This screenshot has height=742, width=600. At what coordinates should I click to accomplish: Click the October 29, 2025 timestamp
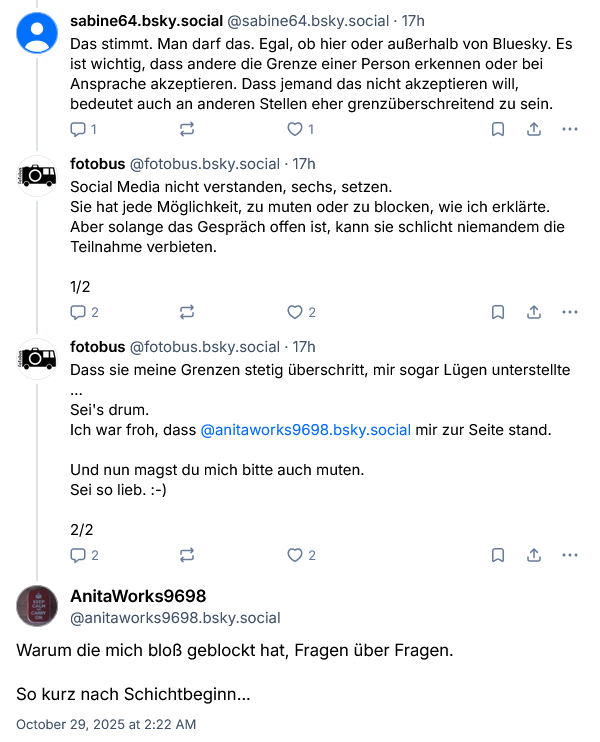[x=106, y=723]
